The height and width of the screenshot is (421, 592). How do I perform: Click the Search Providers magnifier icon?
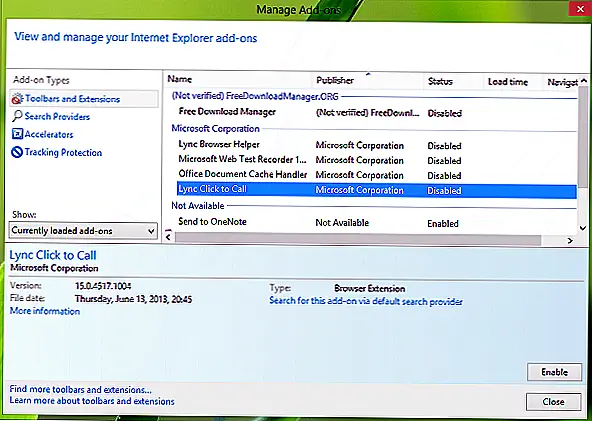[17, 116]
